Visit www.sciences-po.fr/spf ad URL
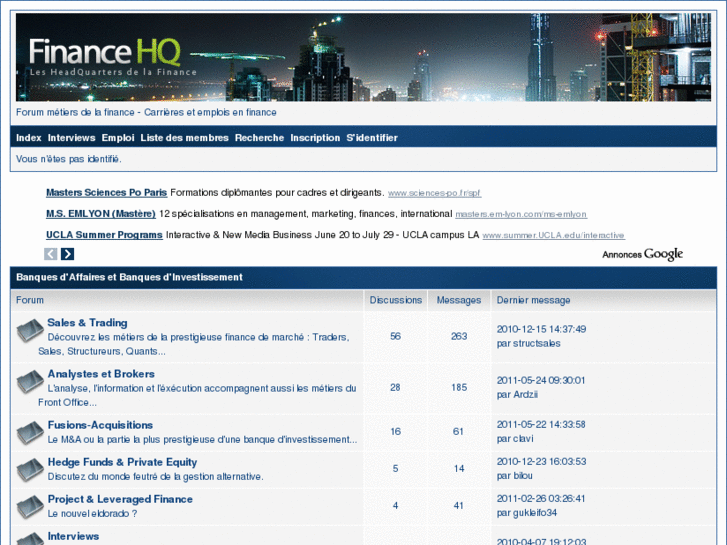This screenshot has height=545, width=727. tap(434, 193)
